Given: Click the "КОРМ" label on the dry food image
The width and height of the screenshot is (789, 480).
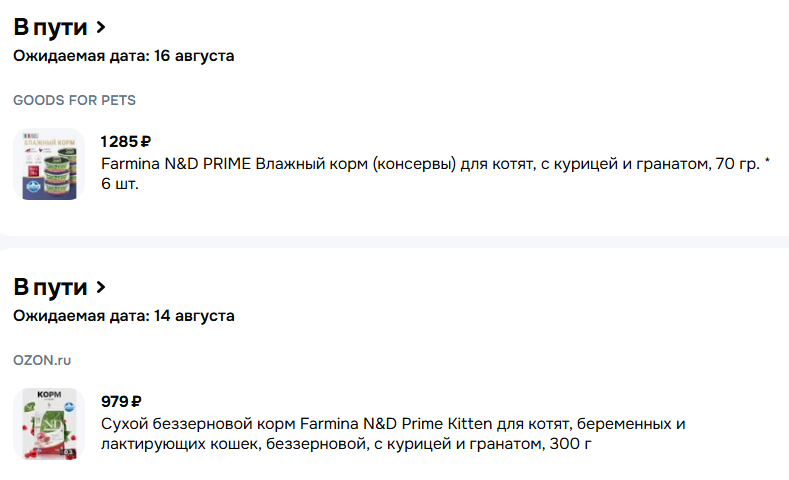Looking at the screenshot, I should coord(49,394).
